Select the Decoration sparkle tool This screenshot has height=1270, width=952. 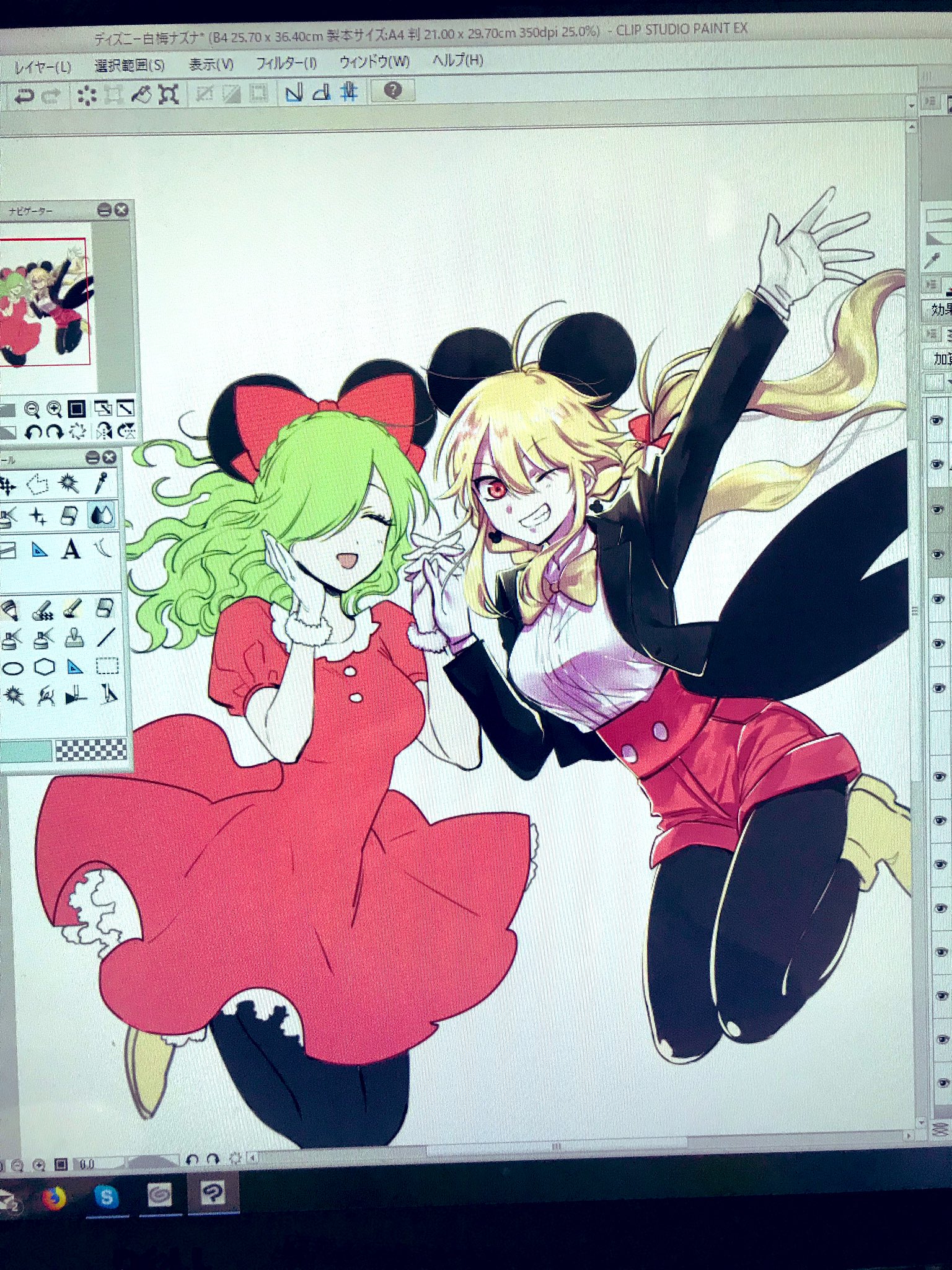(x=38, y=516)
